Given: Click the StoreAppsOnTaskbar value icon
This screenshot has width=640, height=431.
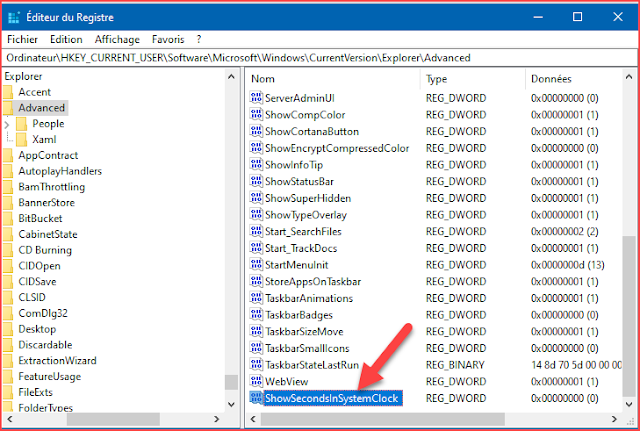Looking at the screenshot, I should tap(256, 281).
